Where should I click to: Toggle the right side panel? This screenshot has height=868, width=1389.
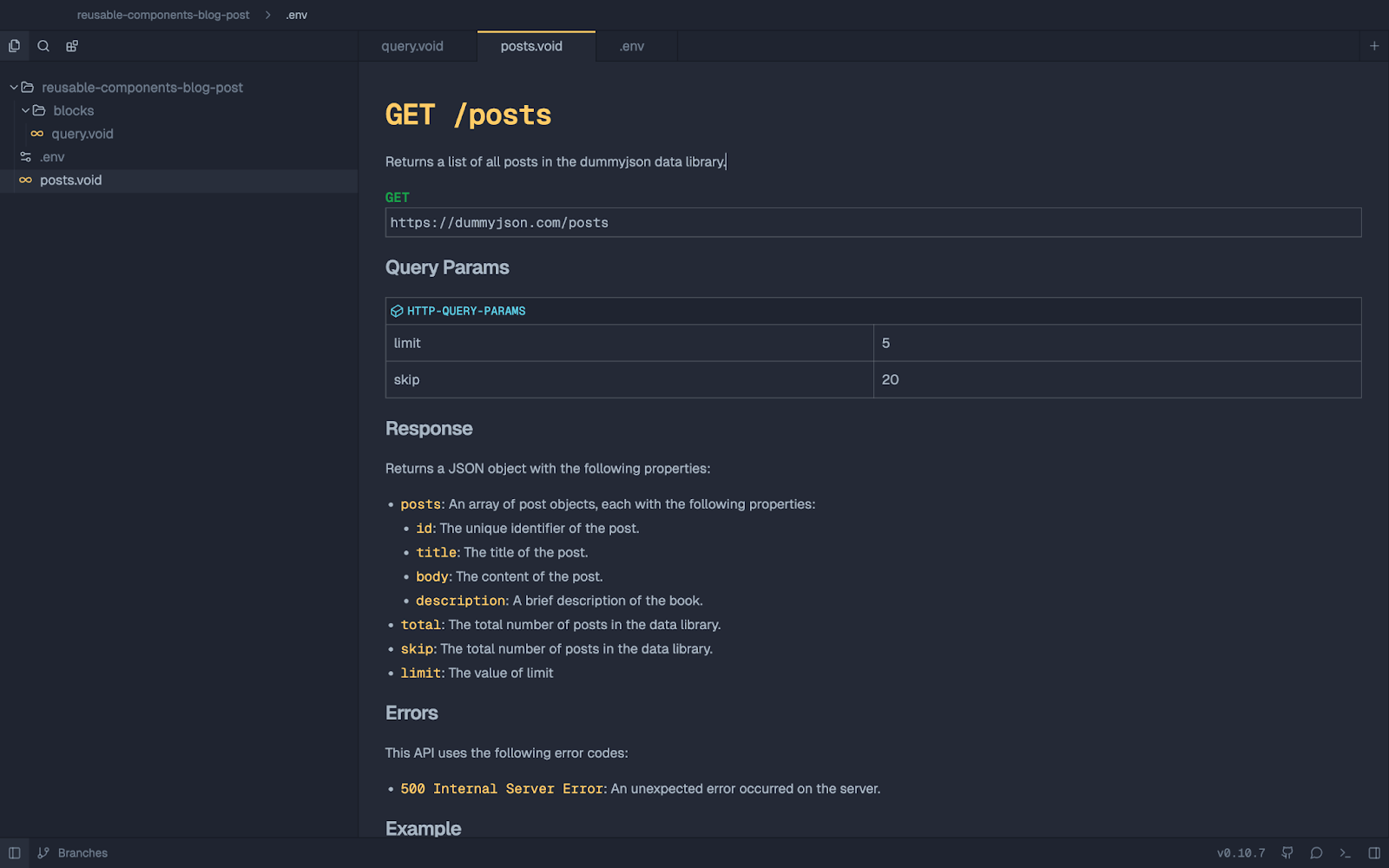tap(1373, 853)
